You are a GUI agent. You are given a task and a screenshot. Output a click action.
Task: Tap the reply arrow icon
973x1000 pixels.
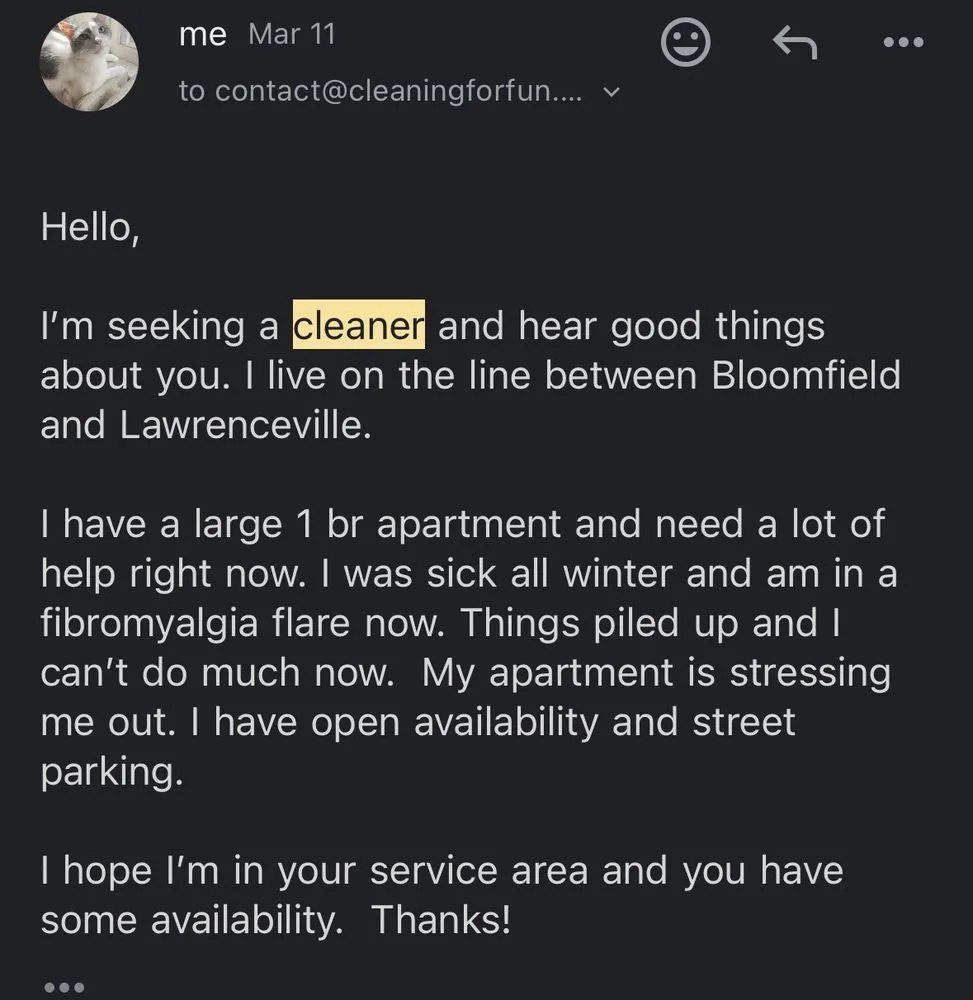[x=796, y=42]
